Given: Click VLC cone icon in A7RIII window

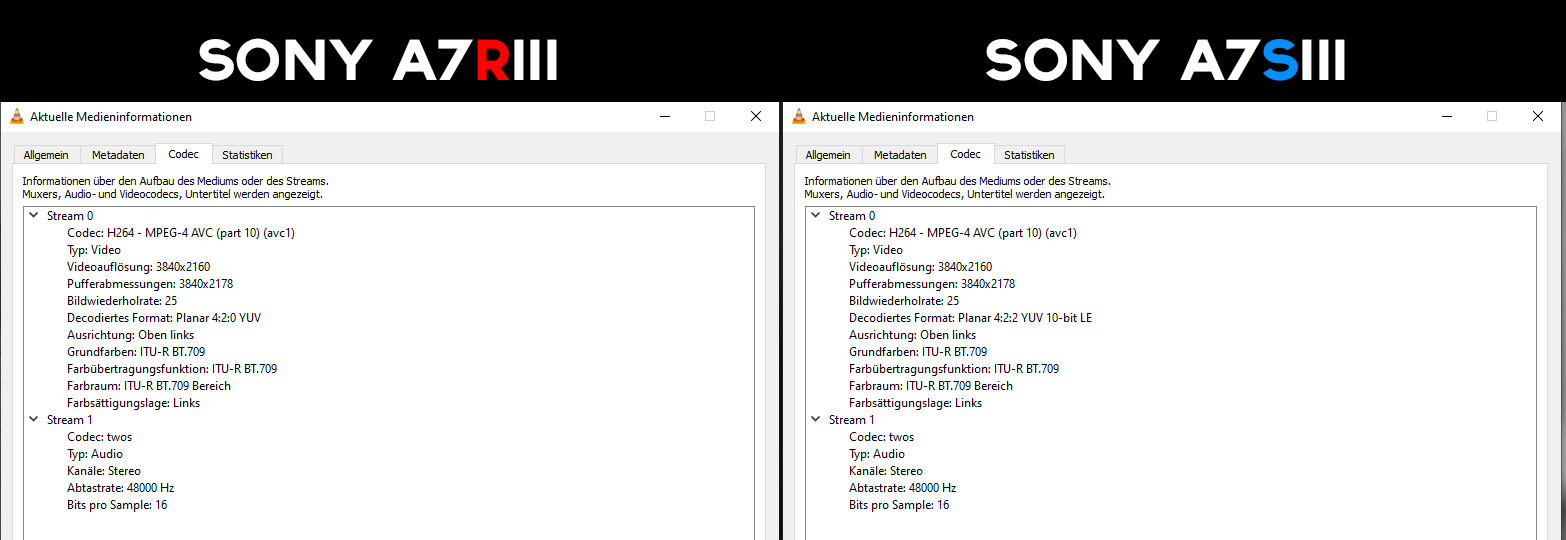Looking at the screenshot, I should point(16,117).
